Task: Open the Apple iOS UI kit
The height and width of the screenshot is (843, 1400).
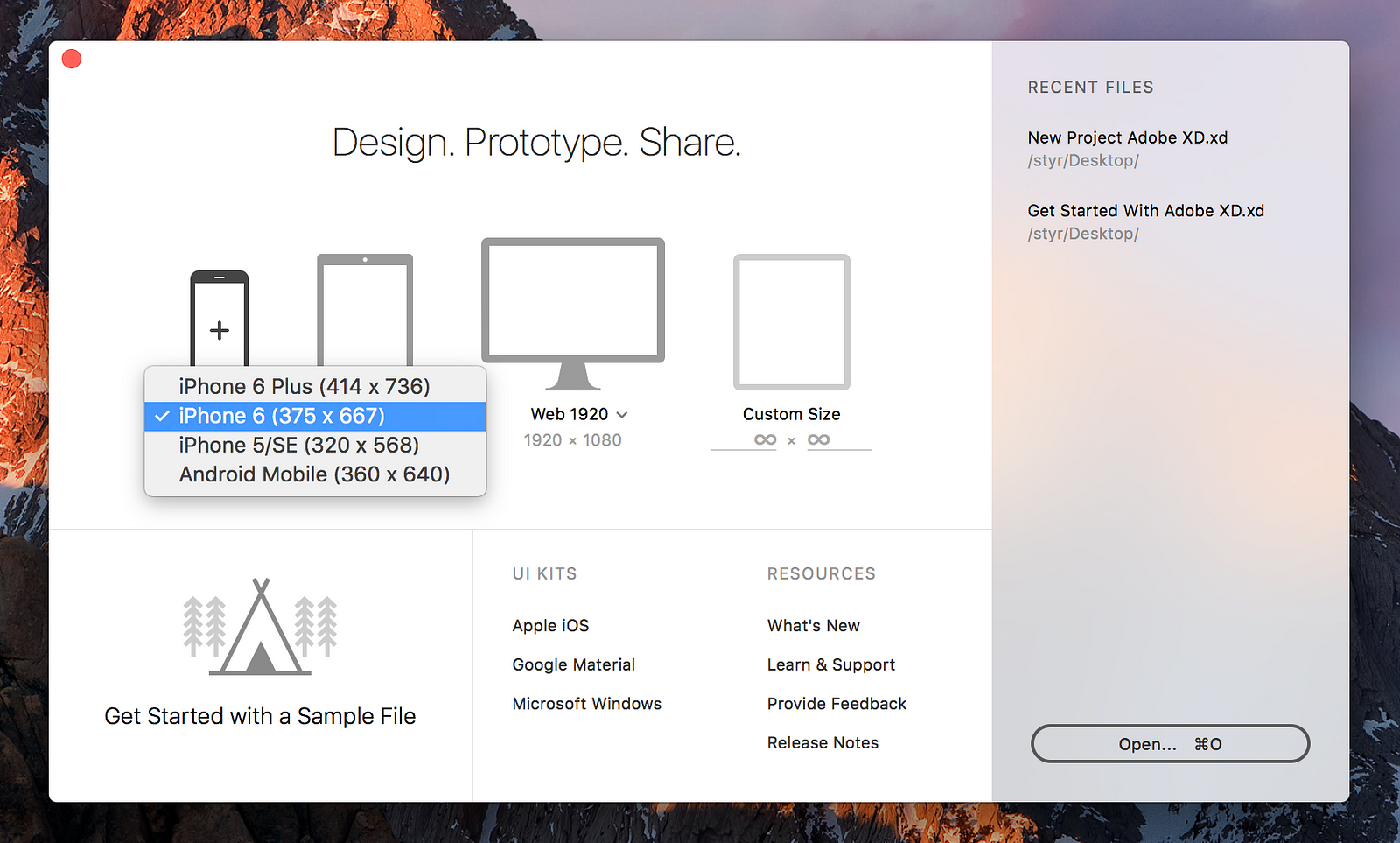Action: [x=551, y=625]
